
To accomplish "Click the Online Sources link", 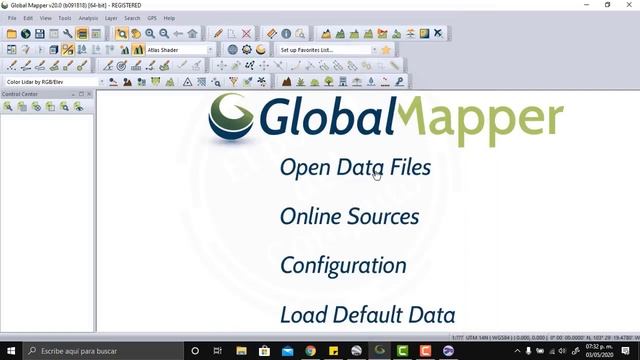I will 349,216.
